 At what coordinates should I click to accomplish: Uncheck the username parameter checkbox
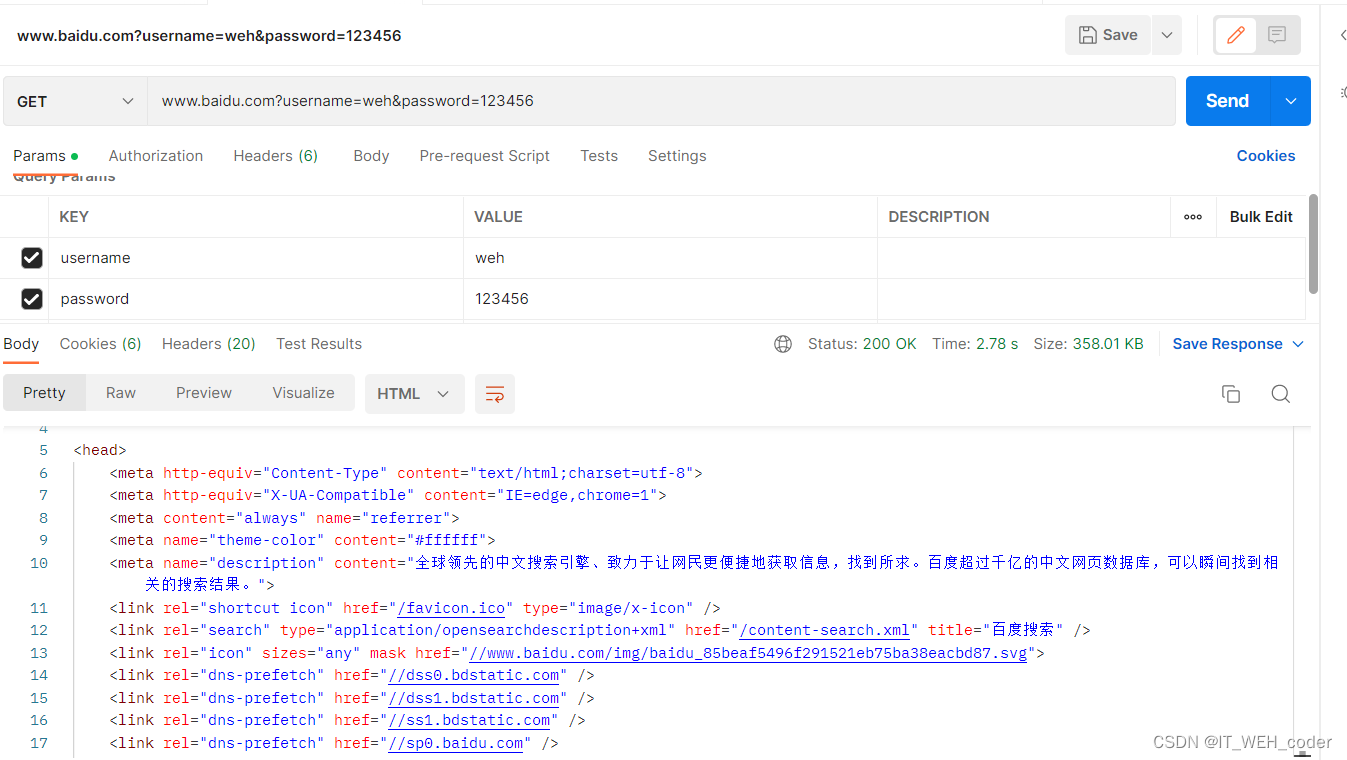(x=32, y=258)
